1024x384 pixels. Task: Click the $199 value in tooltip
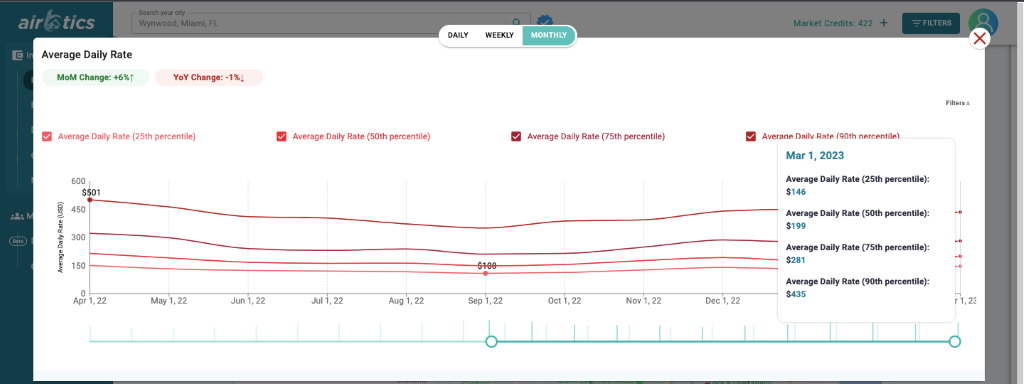tap(796, 226)
